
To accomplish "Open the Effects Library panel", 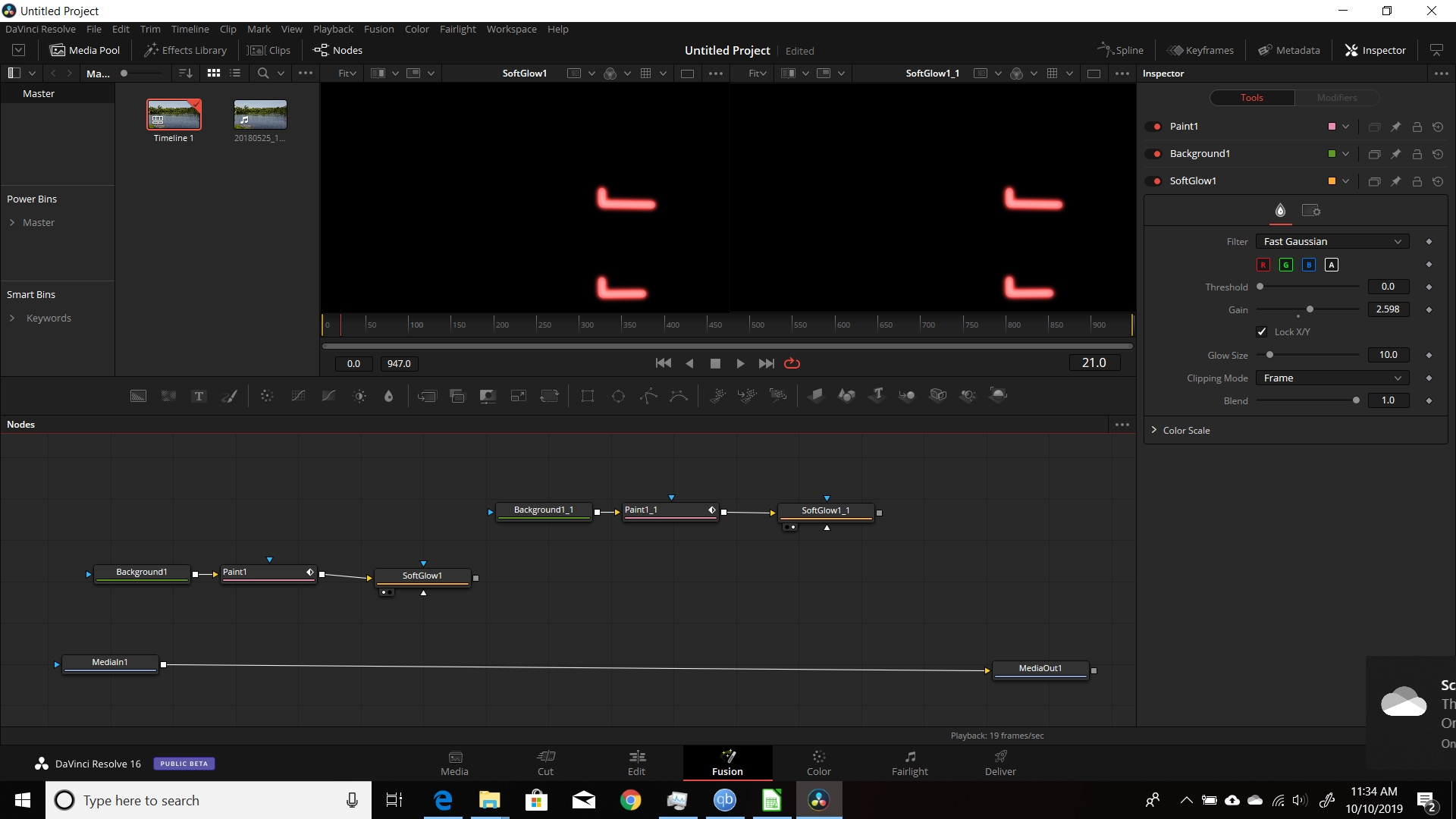I will [x=186, y=50].
